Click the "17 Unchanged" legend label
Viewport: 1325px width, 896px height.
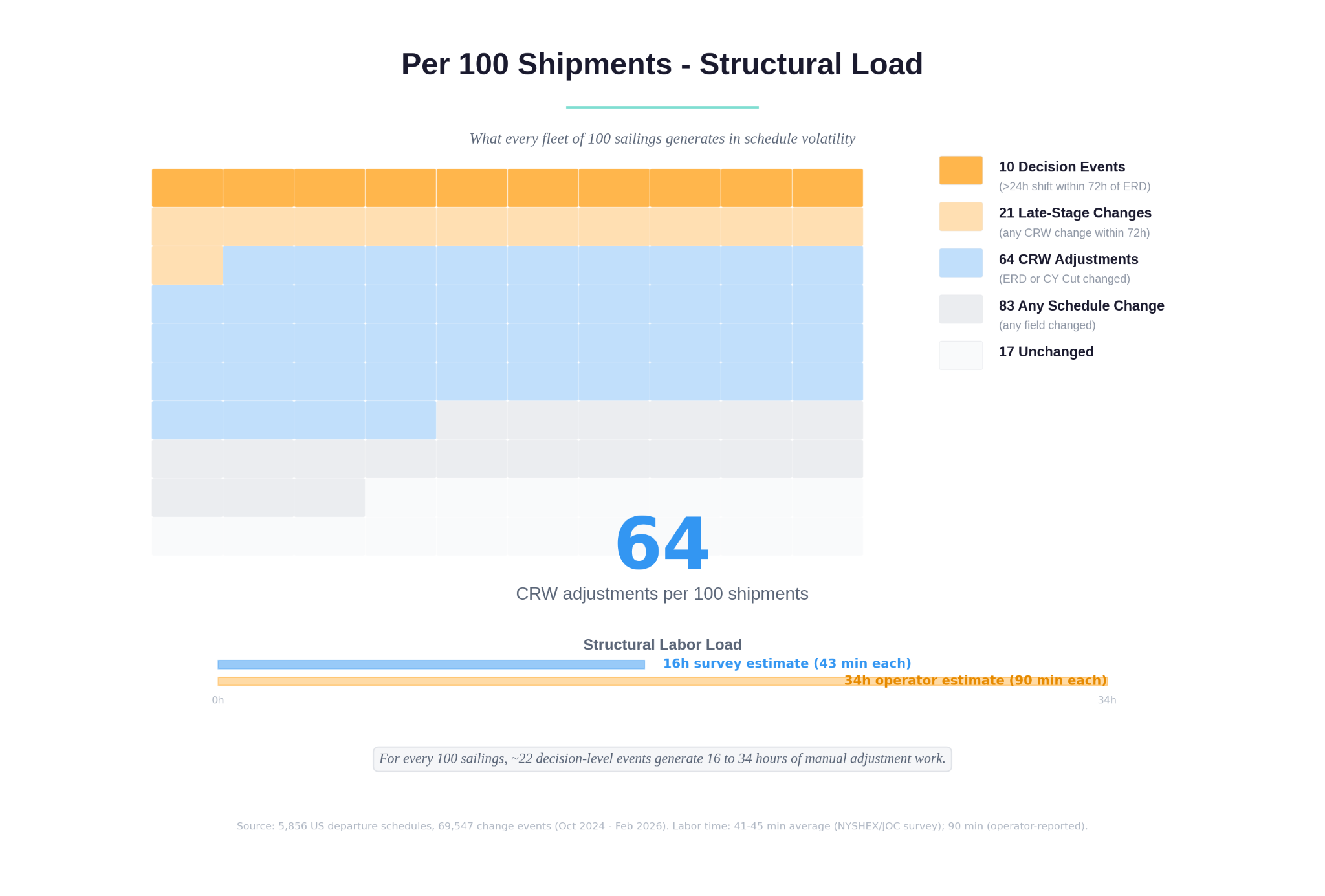coord(1046,352)
